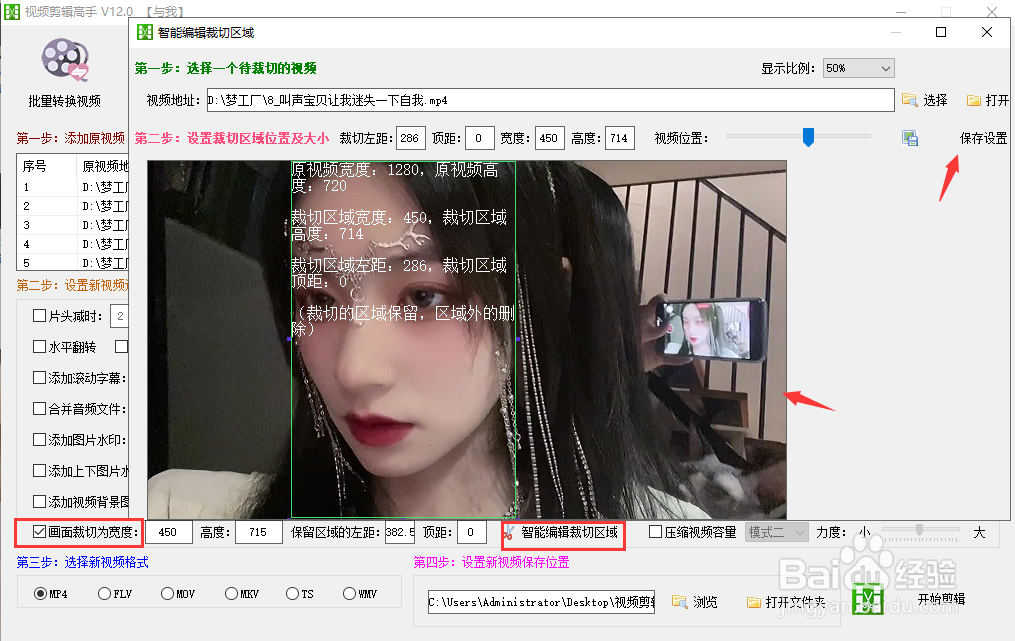
Task: Click the 高度 field showing 714
Action: click(619, 138)
